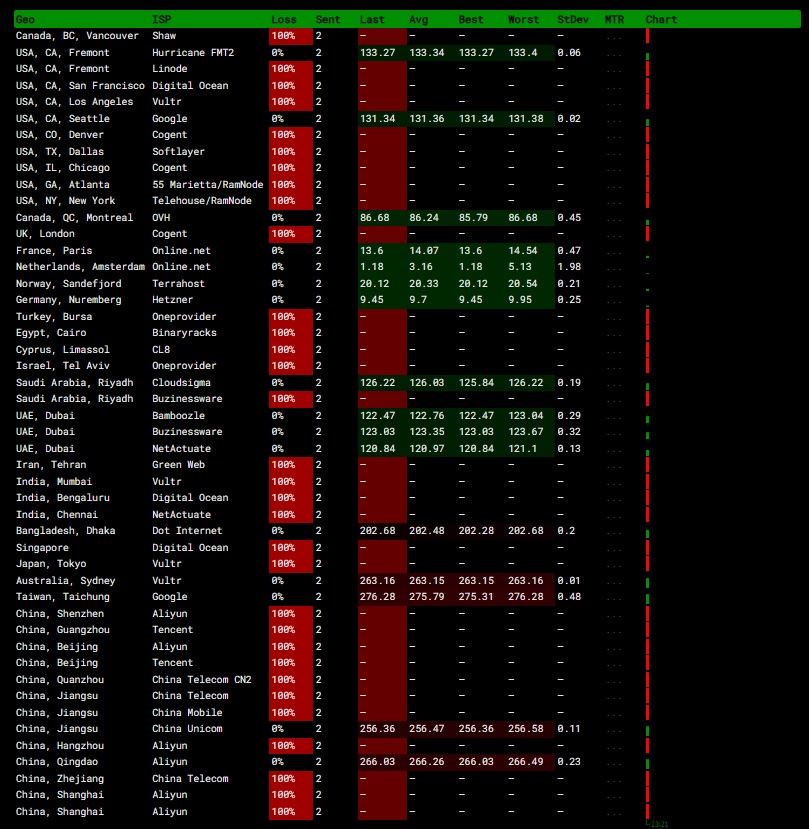This screenshot has height=829, width=809.
Task: Click the Hetzner ISP in Nuremberg row
Action: tap(172, 300)
